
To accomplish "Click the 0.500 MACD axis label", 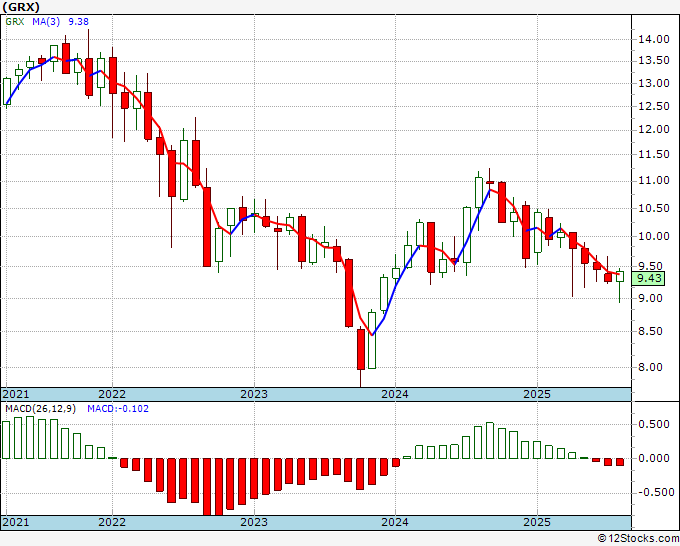I will [654, 424].
